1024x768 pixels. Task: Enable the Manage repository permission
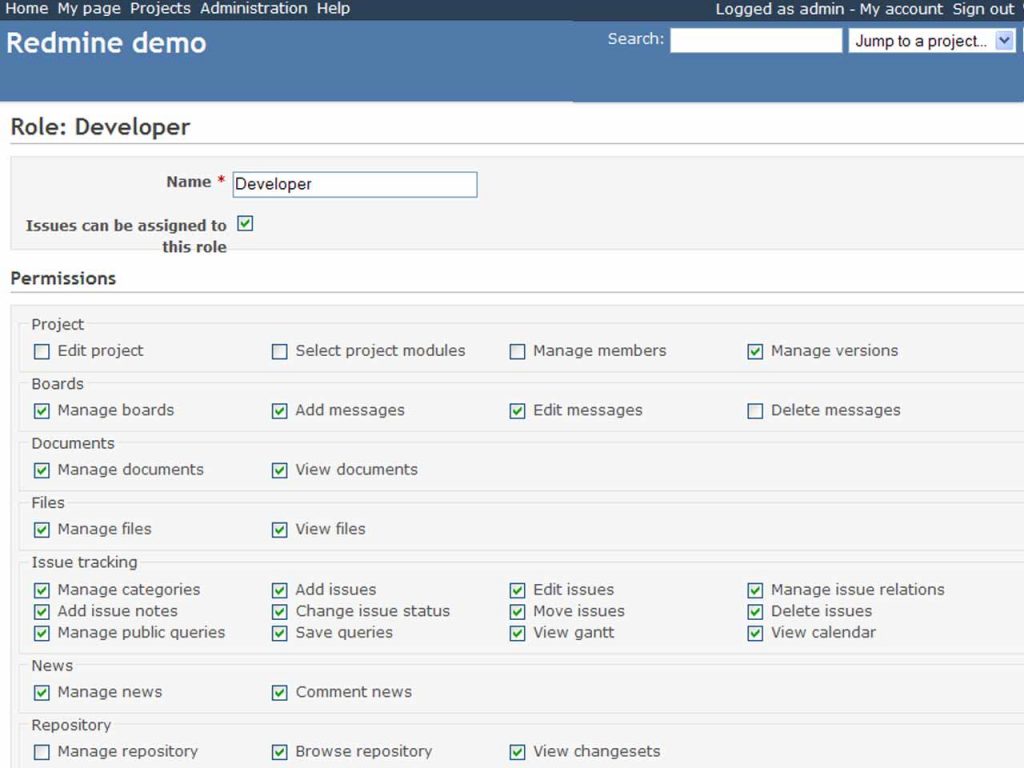click(41, 751)
